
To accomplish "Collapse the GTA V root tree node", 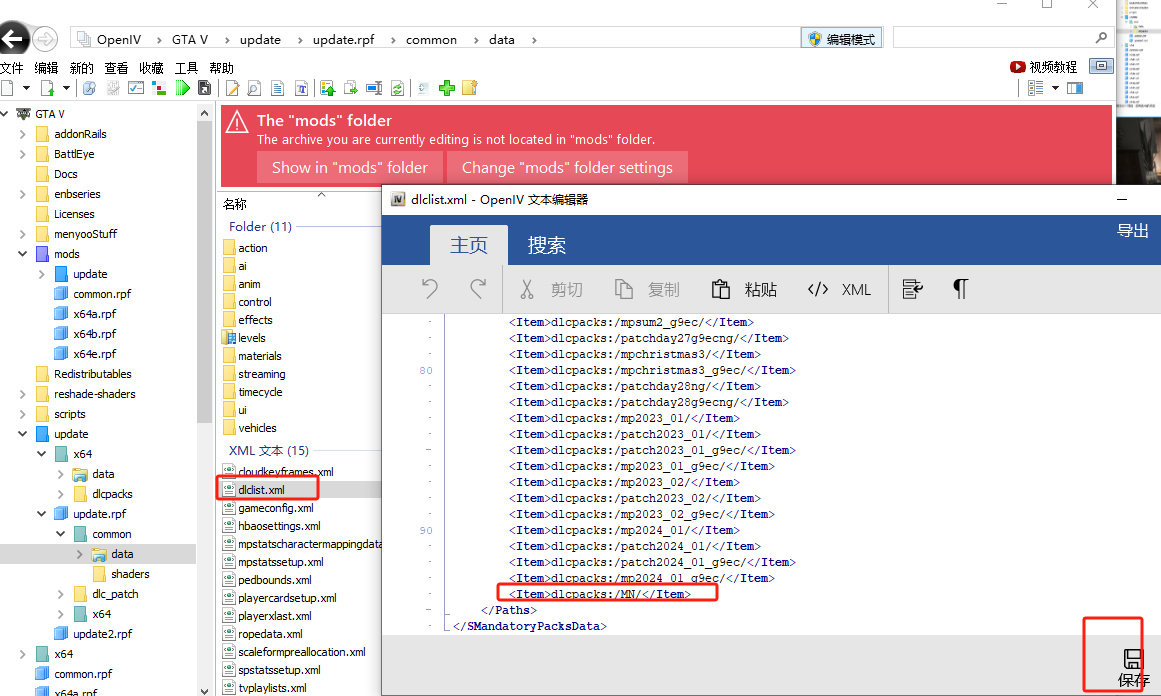I will tap(5, 114).
